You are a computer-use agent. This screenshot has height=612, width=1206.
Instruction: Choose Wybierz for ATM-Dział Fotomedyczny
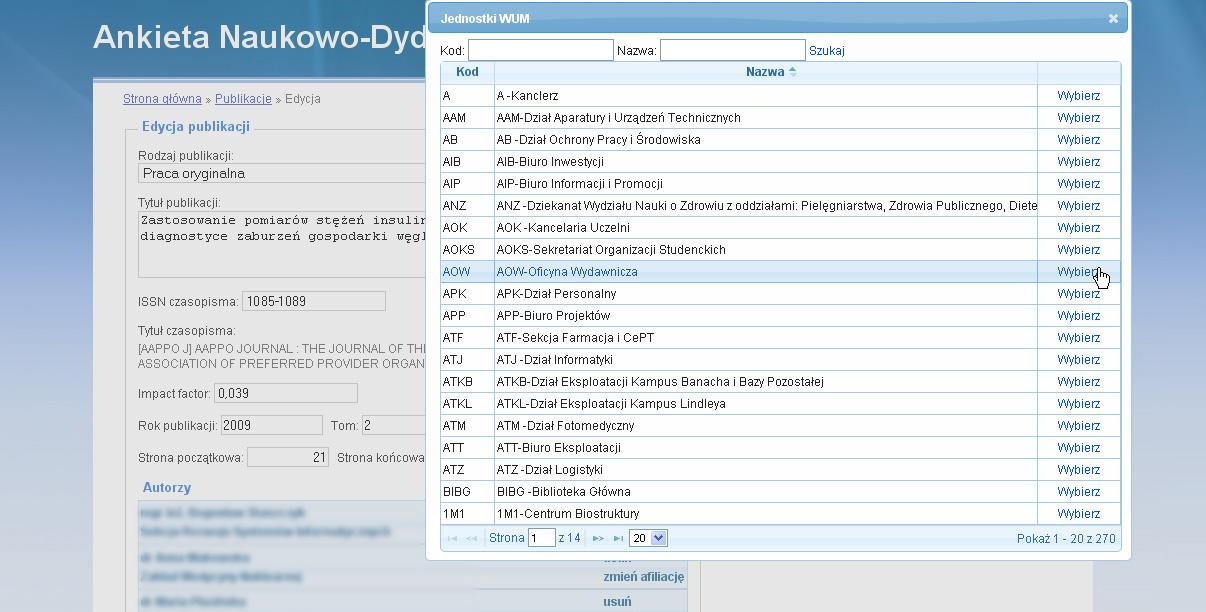click(x=1079, y=426)
